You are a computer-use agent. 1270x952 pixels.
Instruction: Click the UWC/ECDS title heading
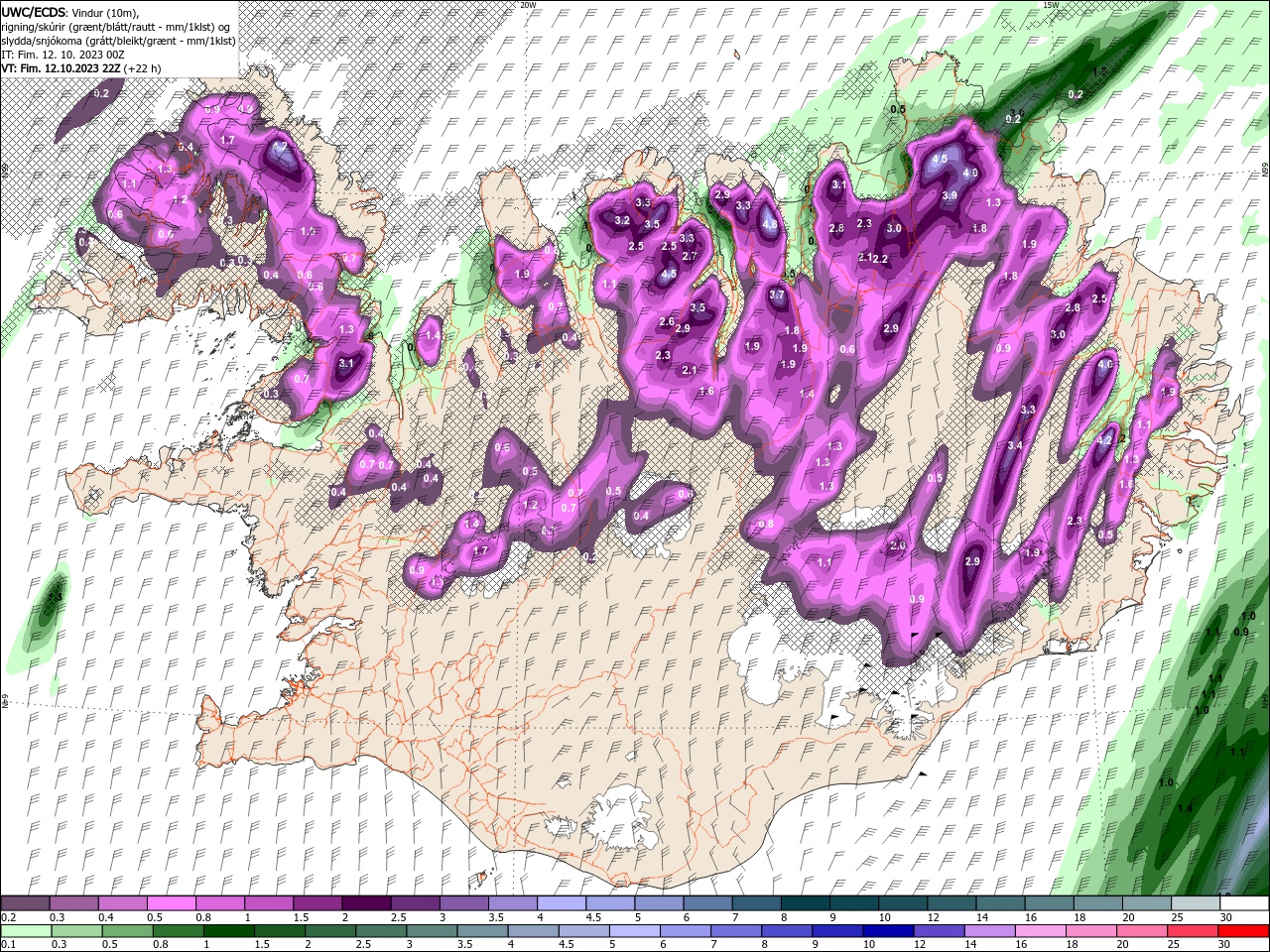point(35,11)
